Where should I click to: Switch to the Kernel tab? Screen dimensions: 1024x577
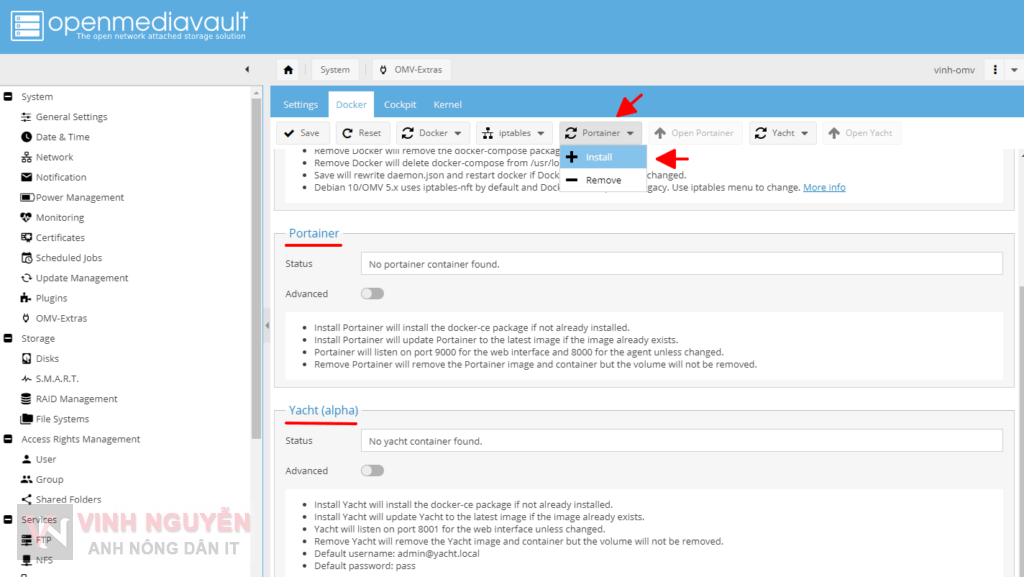point(447,103)
